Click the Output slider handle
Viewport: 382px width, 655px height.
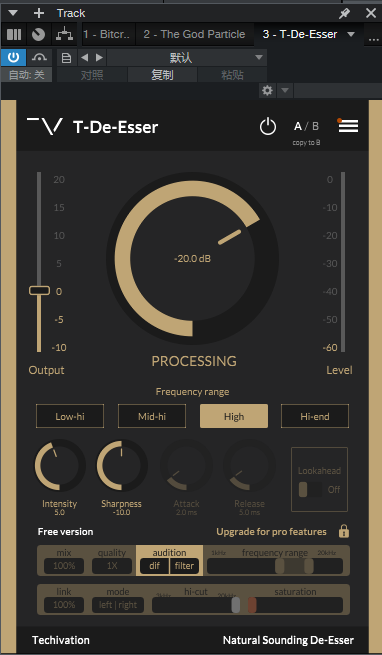point(39,290)
